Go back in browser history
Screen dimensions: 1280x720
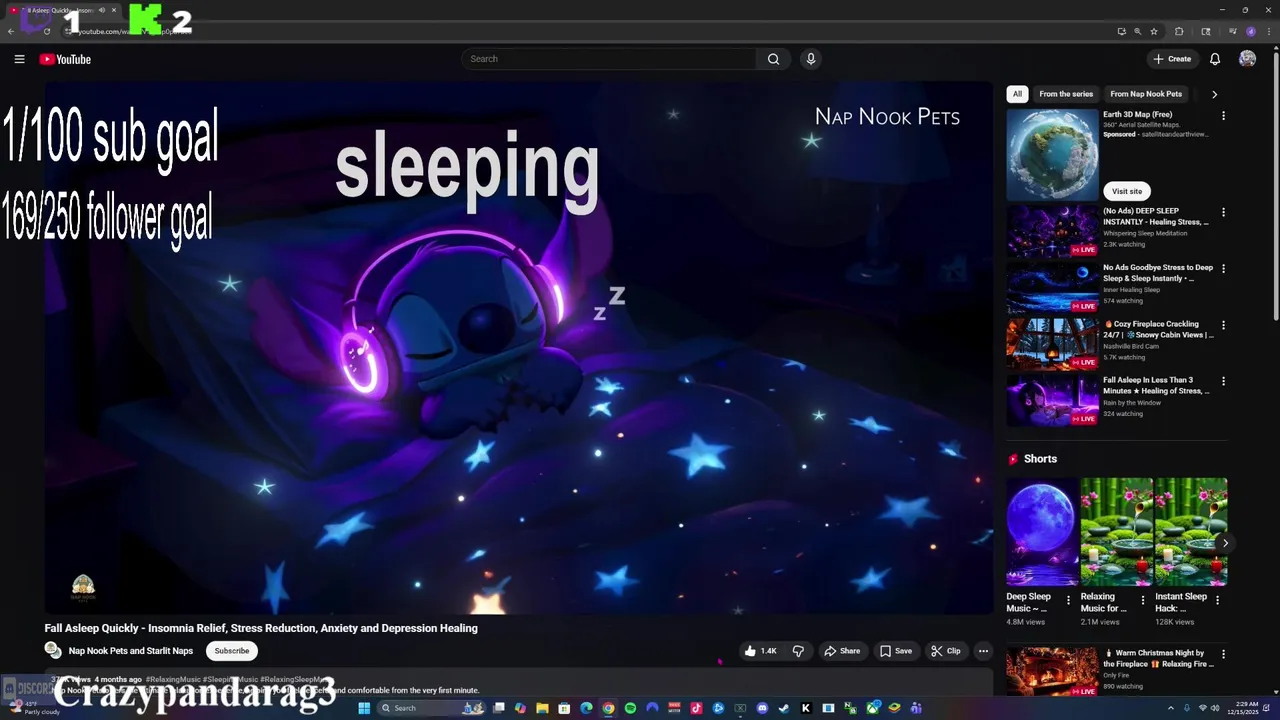click(x=11, y=31)
